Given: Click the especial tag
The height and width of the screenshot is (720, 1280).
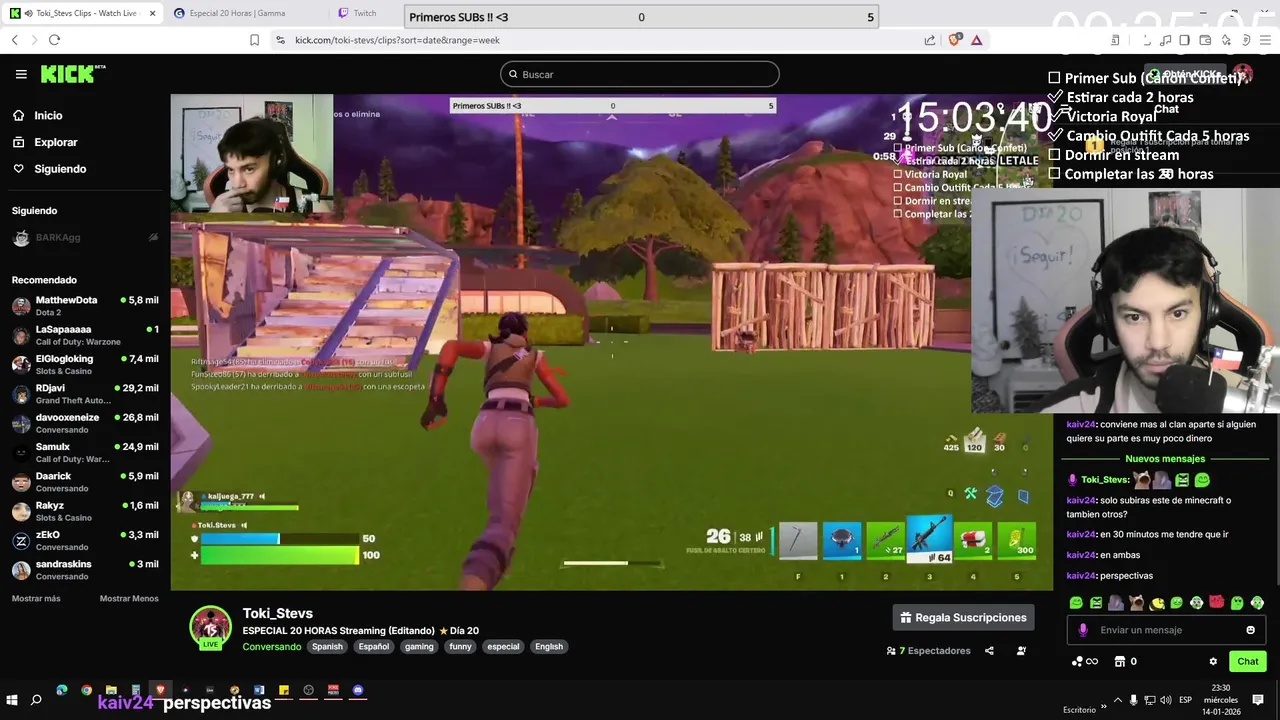Looking at the screenshot, I should point(503,647).
